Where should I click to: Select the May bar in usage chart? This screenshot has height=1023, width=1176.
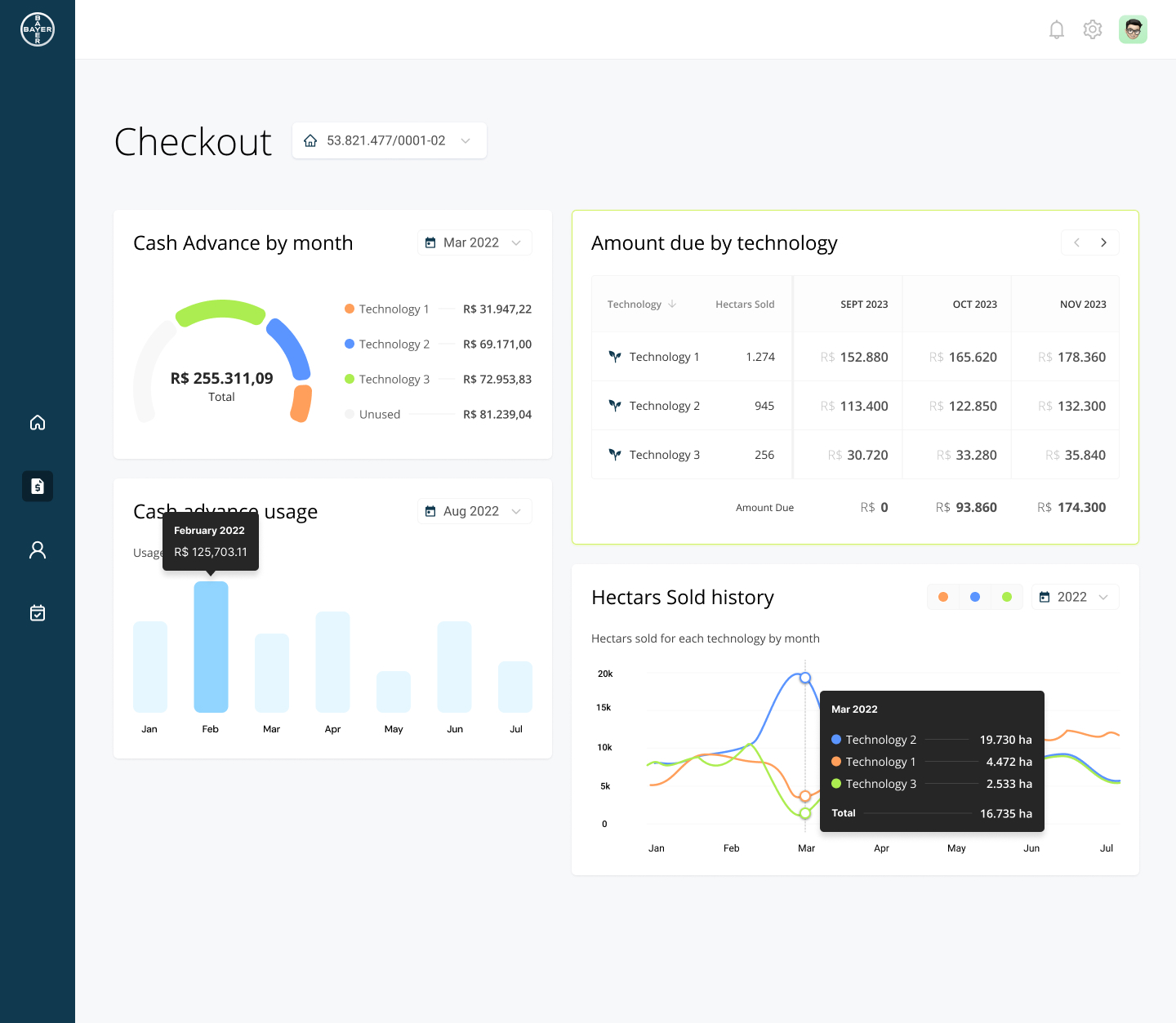pyautogui.click(x=394, y=692)
